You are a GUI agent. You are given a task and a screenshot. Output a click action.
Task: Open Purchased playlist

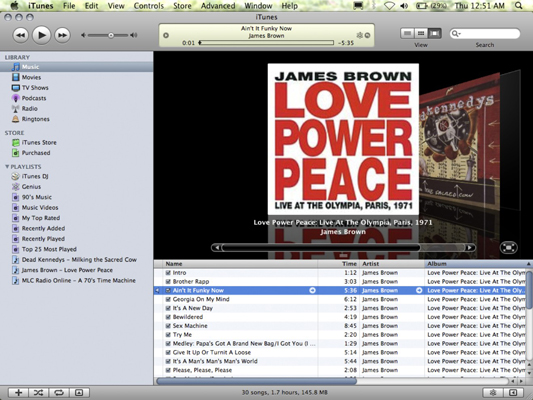tap(36, 153)
